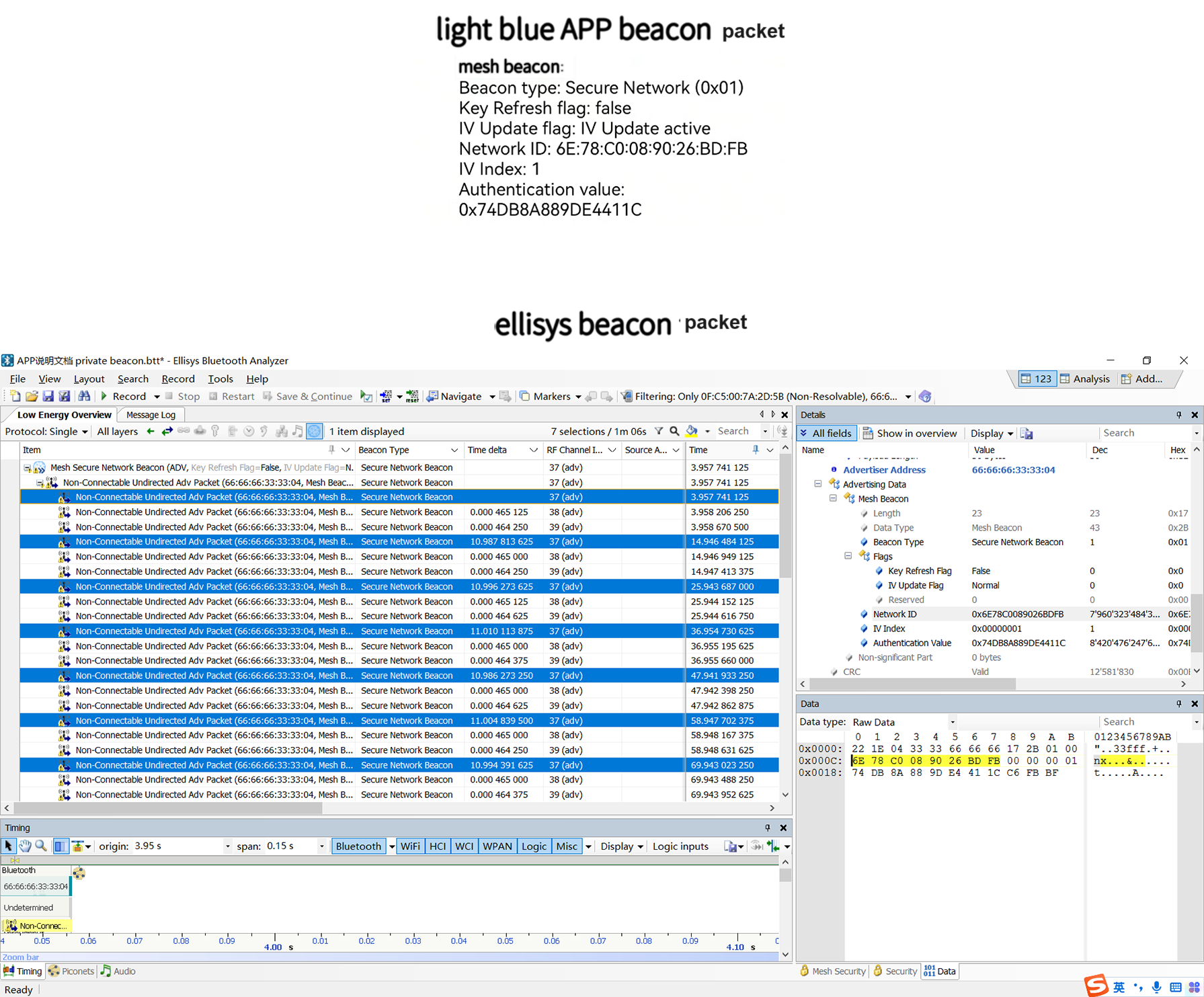Toggle the HCI filter in Timing
Screen dimensions: 1204x997
click(438, 846)
